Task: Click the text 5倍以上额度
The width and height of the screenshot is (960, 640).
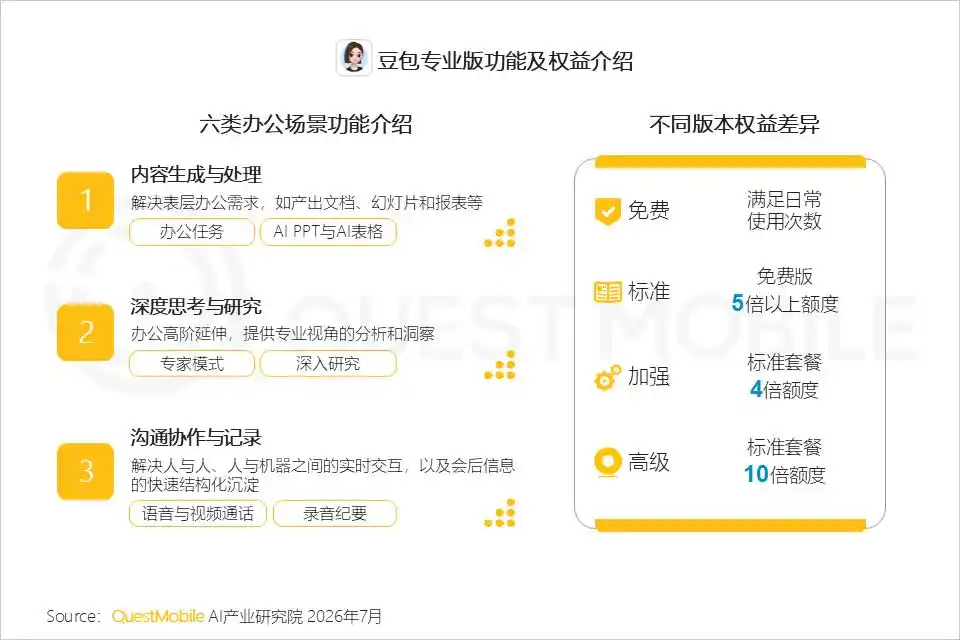Action: click(785, 304)
